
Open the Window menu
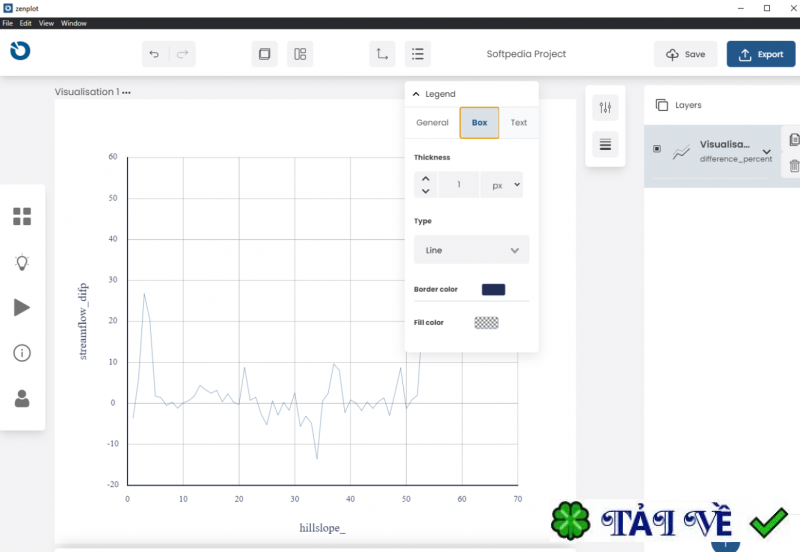pyautogui.click(x=73, y=23)
